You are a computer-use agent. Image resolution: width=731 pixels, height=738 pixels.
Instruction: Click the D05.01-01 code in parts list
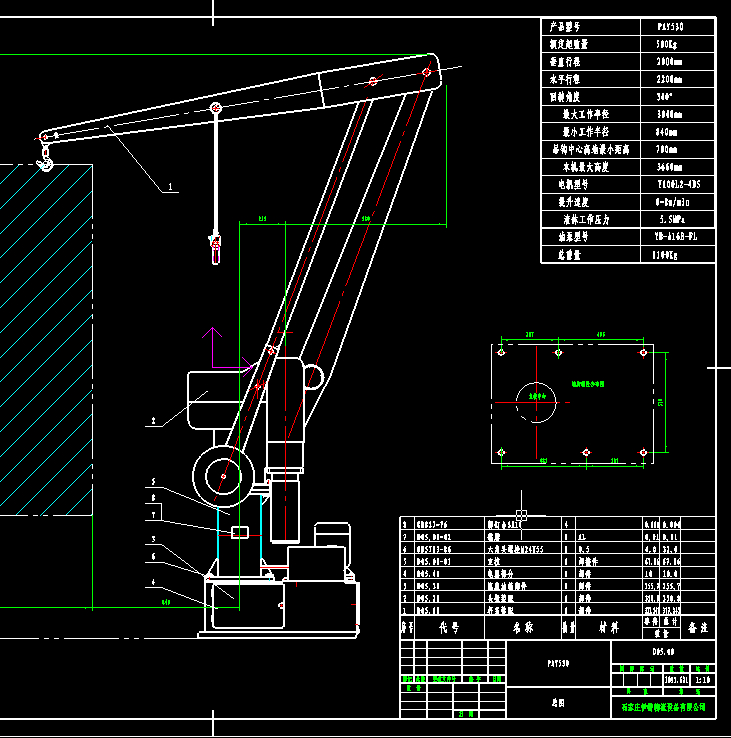point(434,562)
